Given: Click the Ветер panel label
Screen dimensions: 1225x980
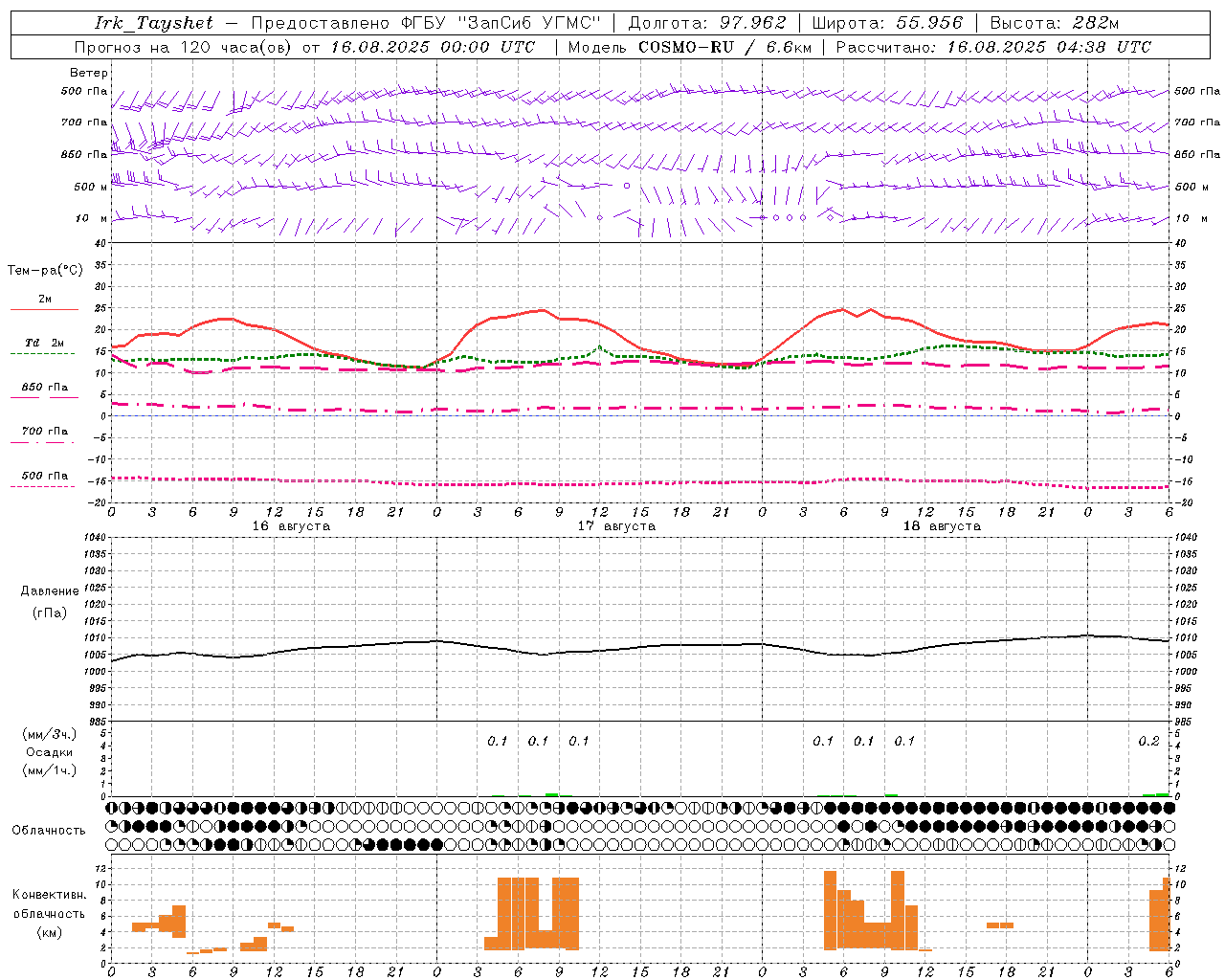Looking at the screenshot, I should point(89,73).
